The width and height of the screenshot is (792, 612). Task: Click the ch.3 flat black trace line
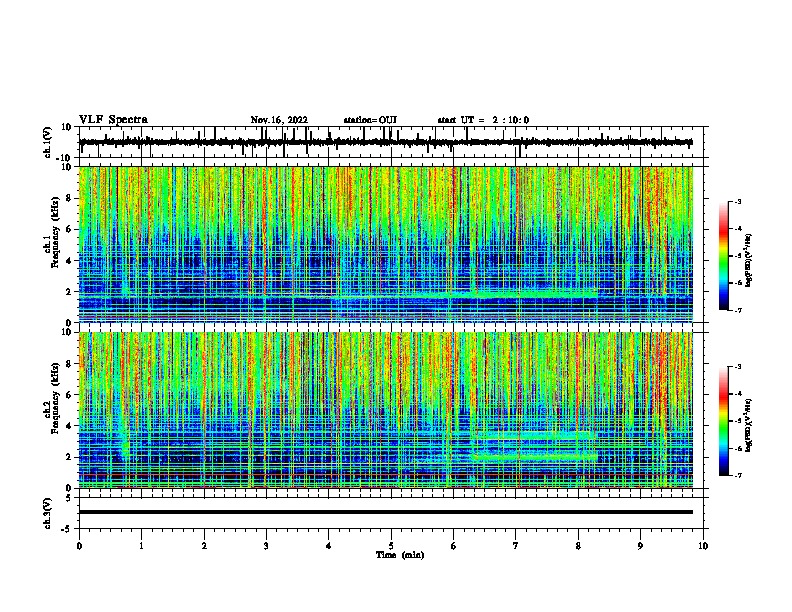pyautogui.click(x=386, y=512)
